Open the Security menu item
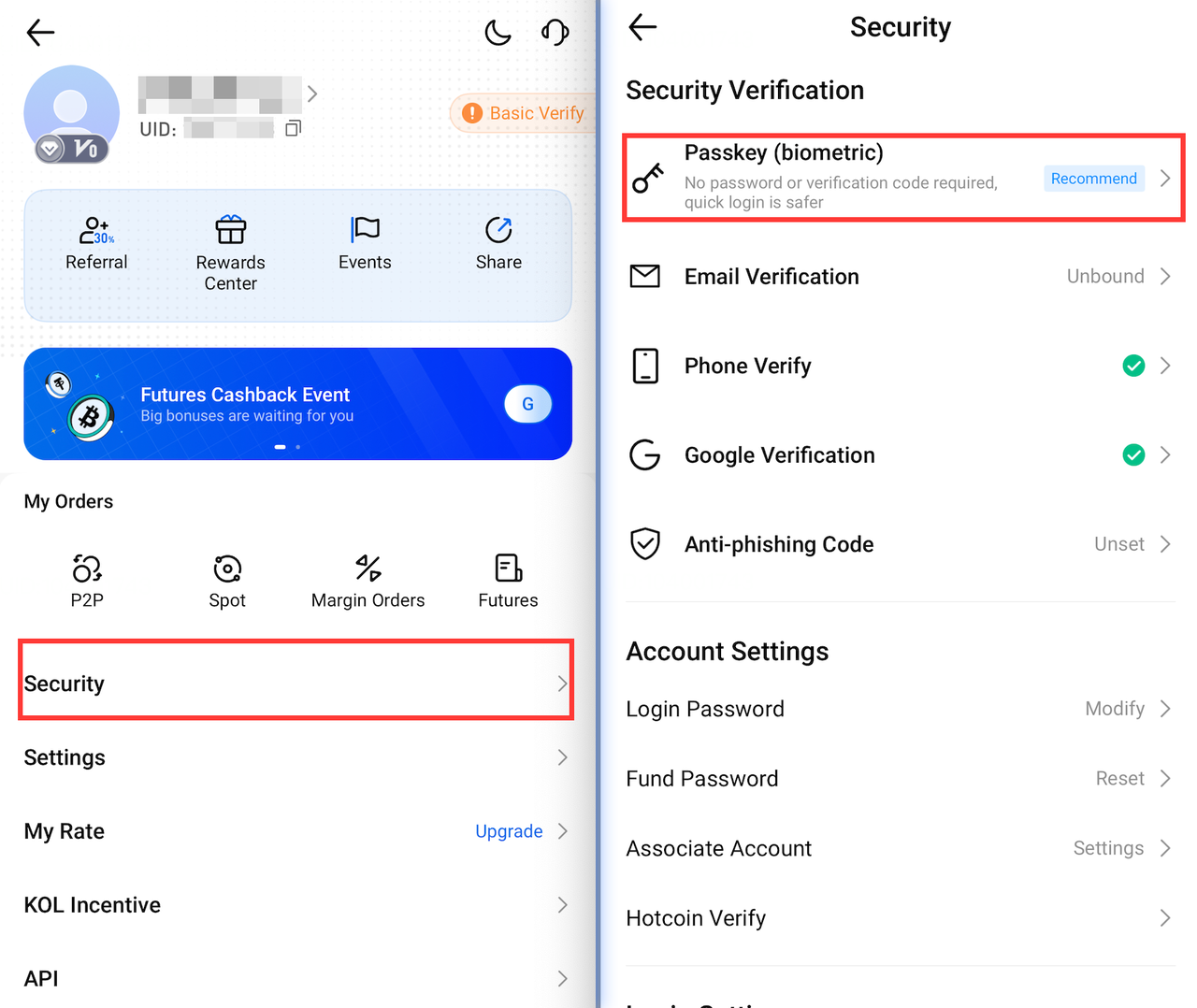Viewport: 1197px width, 1008px height. (296, 684)
